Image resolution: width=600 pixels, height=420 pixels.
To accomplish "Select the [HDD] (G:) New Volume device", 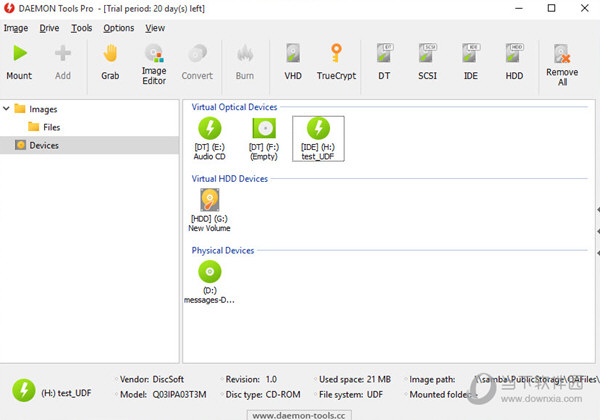I will click(209, 210).
